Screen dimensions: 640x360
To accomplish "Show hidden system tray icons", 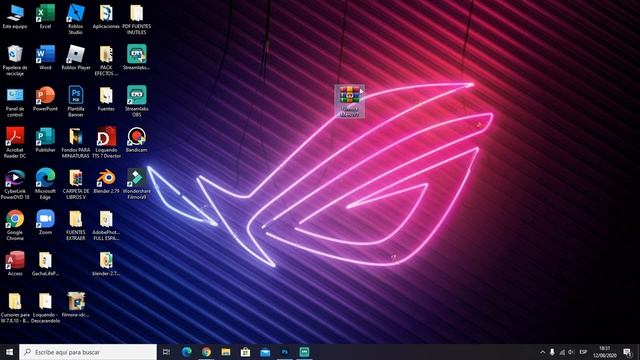I will (x=542, y=352).
